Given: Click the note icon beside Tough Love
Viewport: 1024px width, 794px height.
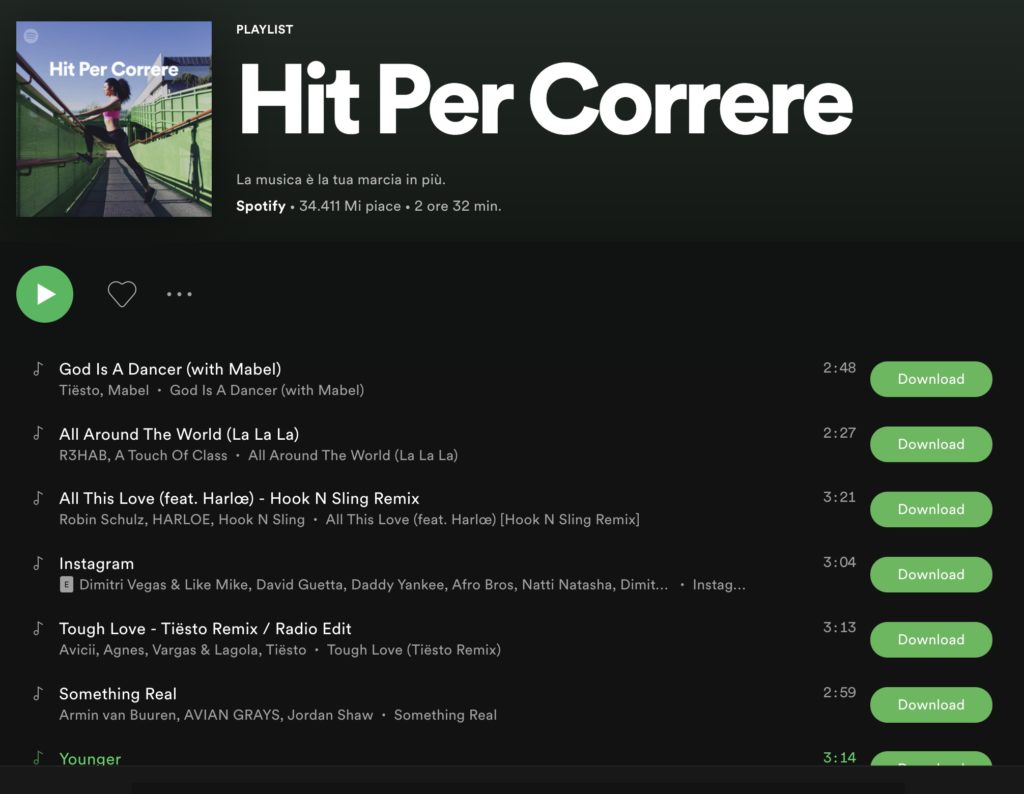Looking at the screenshot, I should (38, 628).
